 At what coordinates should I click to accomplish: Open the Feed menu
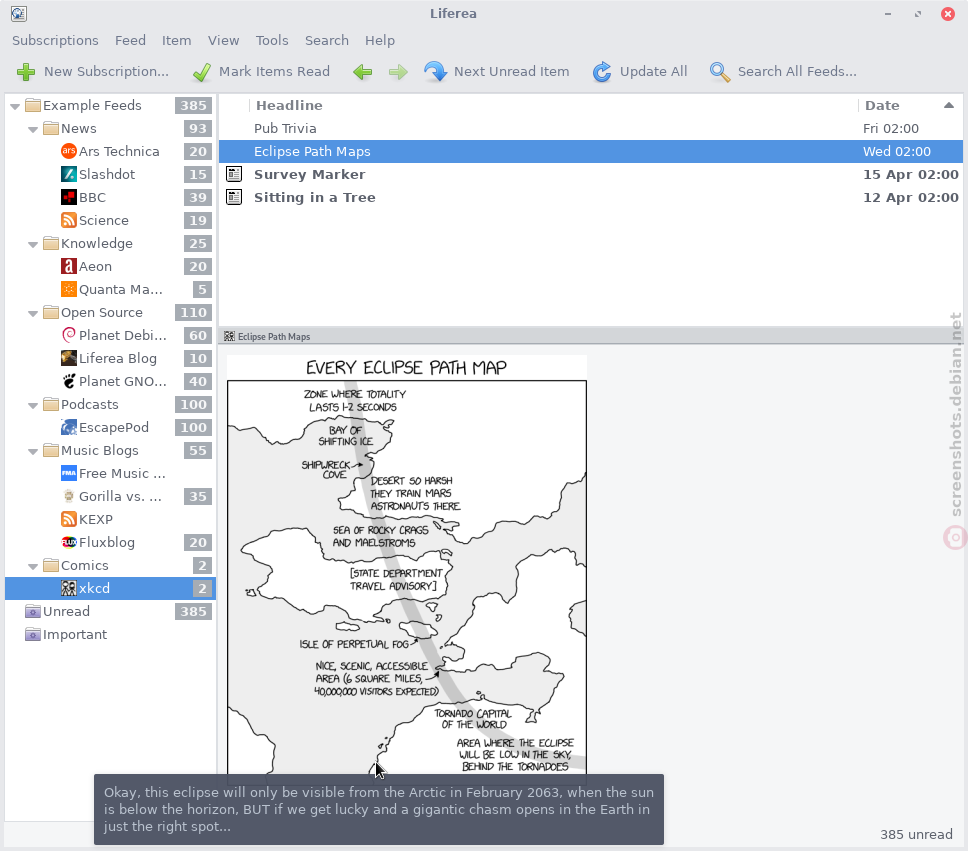130,40
